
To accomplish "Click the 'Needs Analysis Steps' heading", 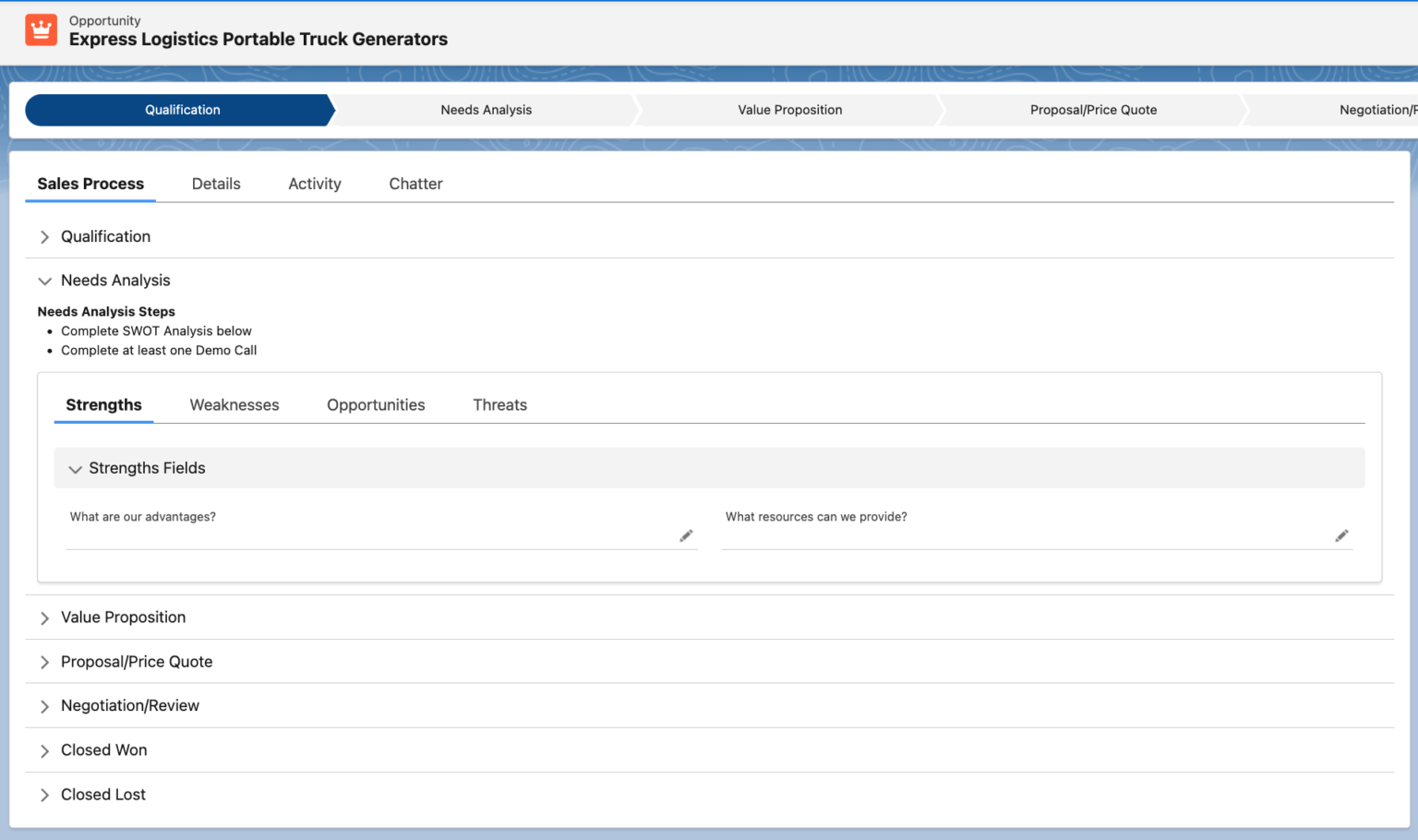I will click(x=106, y=312).
